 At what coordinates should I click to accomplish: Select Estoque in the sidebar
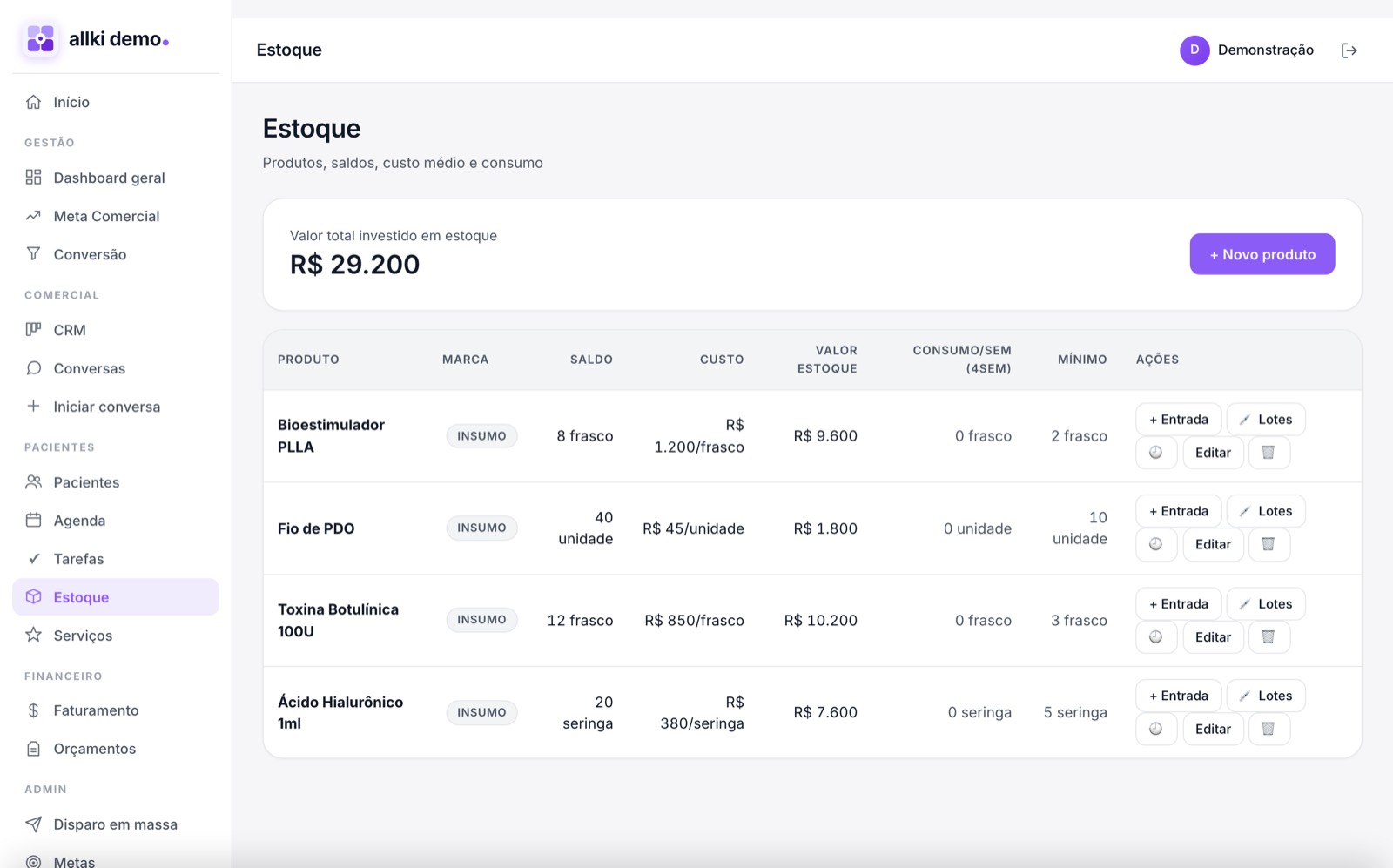click(116, 597)
